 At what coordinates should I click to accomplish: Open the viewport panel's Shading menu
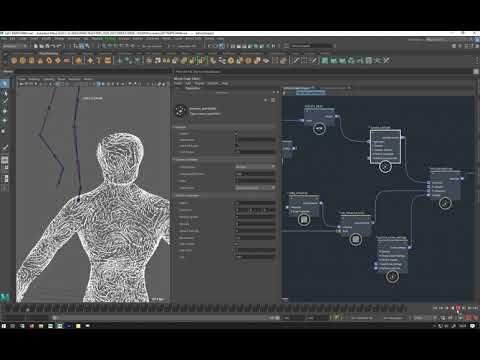pos(34,79)
